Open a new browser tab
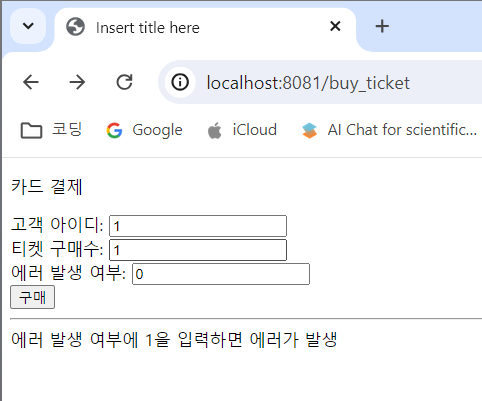The image size is (482, 401). 382,26
